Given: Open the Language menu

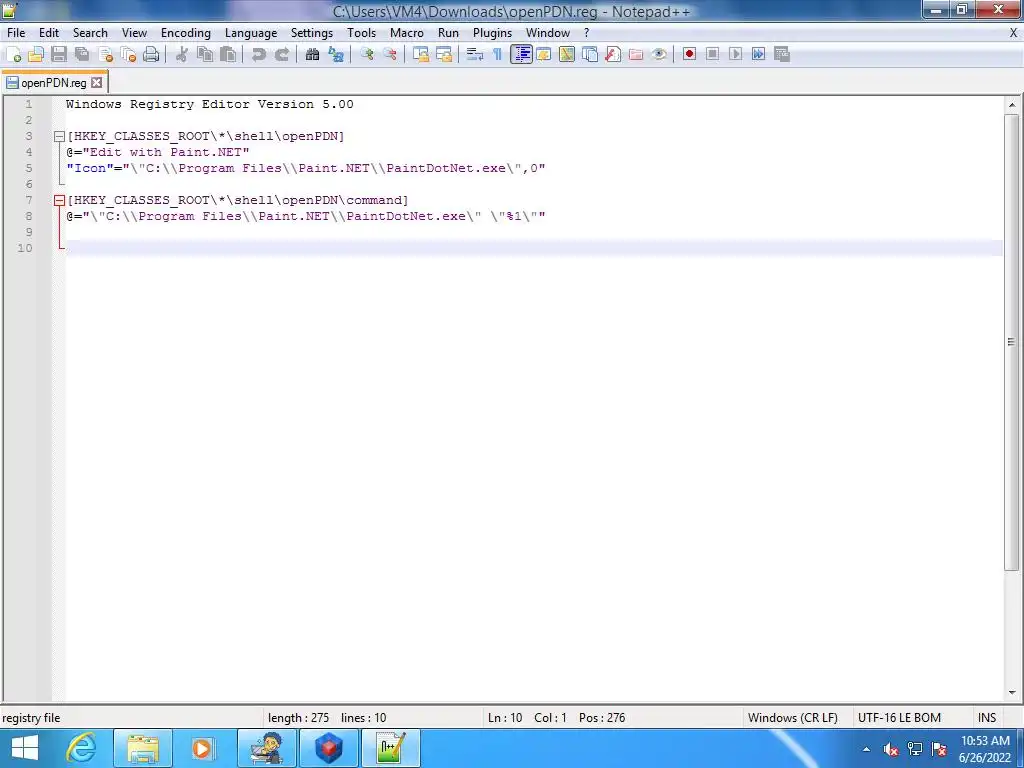Looking at the screenshot, I should click(251, 33).
